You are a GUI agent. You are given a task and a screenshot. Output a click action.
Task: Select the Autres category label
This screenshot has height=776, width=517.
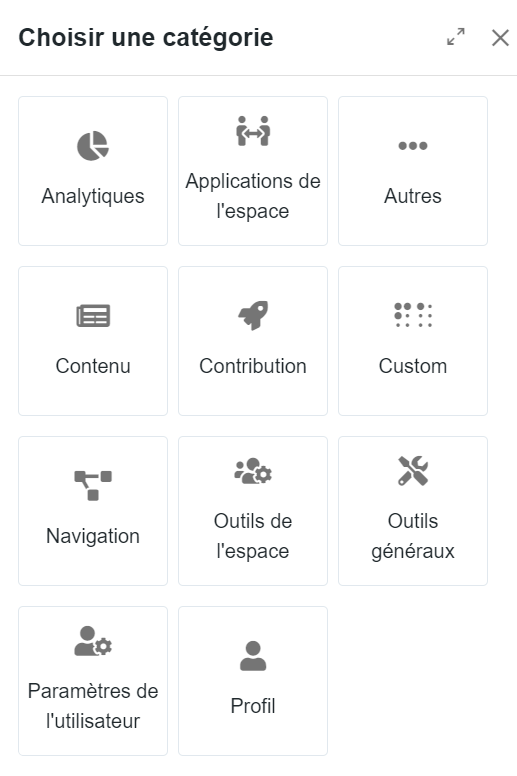click(x=413, y=196)
